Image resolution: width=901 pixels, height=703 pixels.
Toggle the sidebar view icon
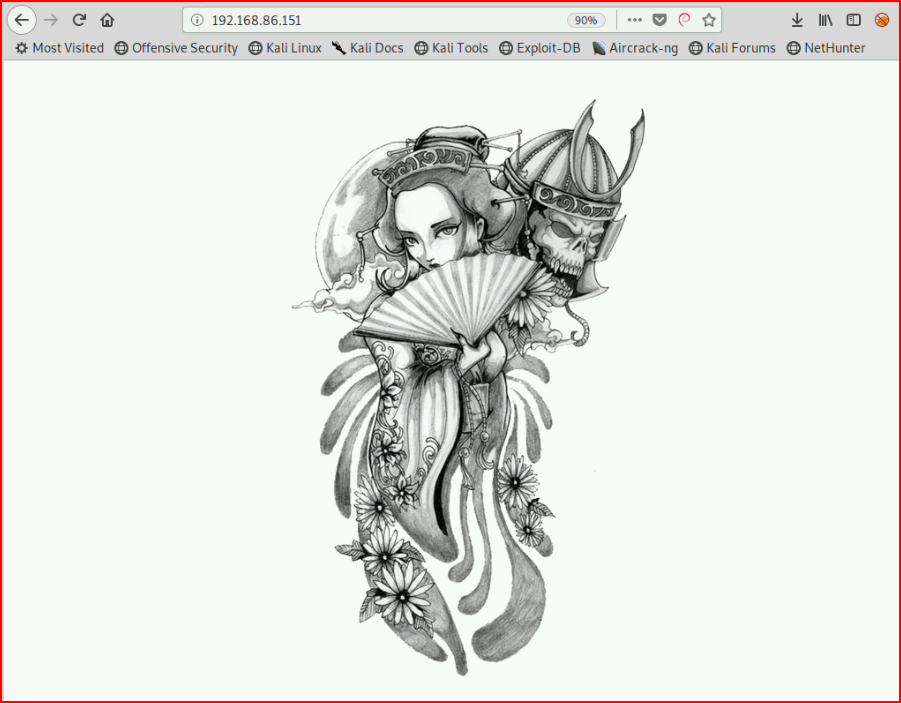coord(853,20)
